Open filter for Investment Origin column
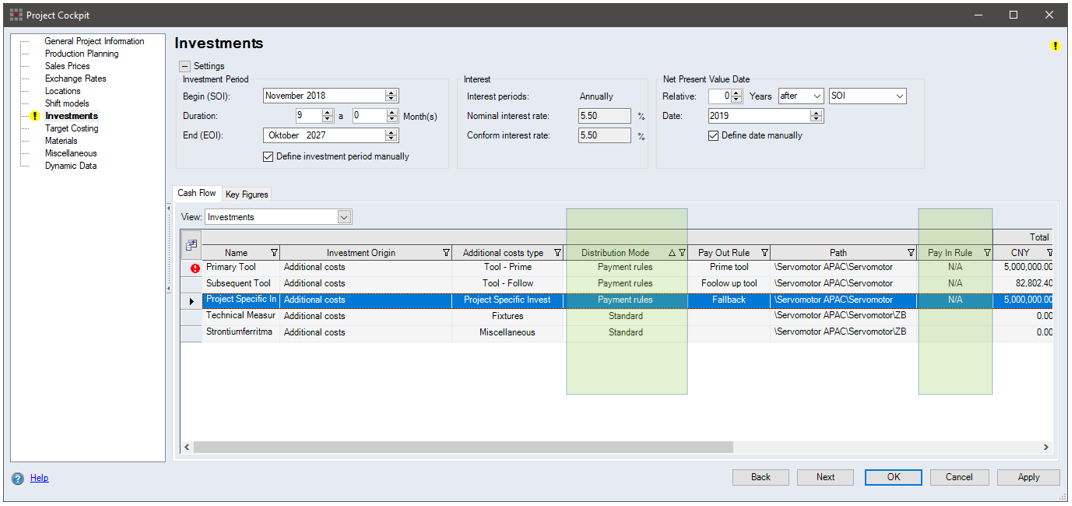This screenshot has height=506, width=1072. tap(445, 253)
